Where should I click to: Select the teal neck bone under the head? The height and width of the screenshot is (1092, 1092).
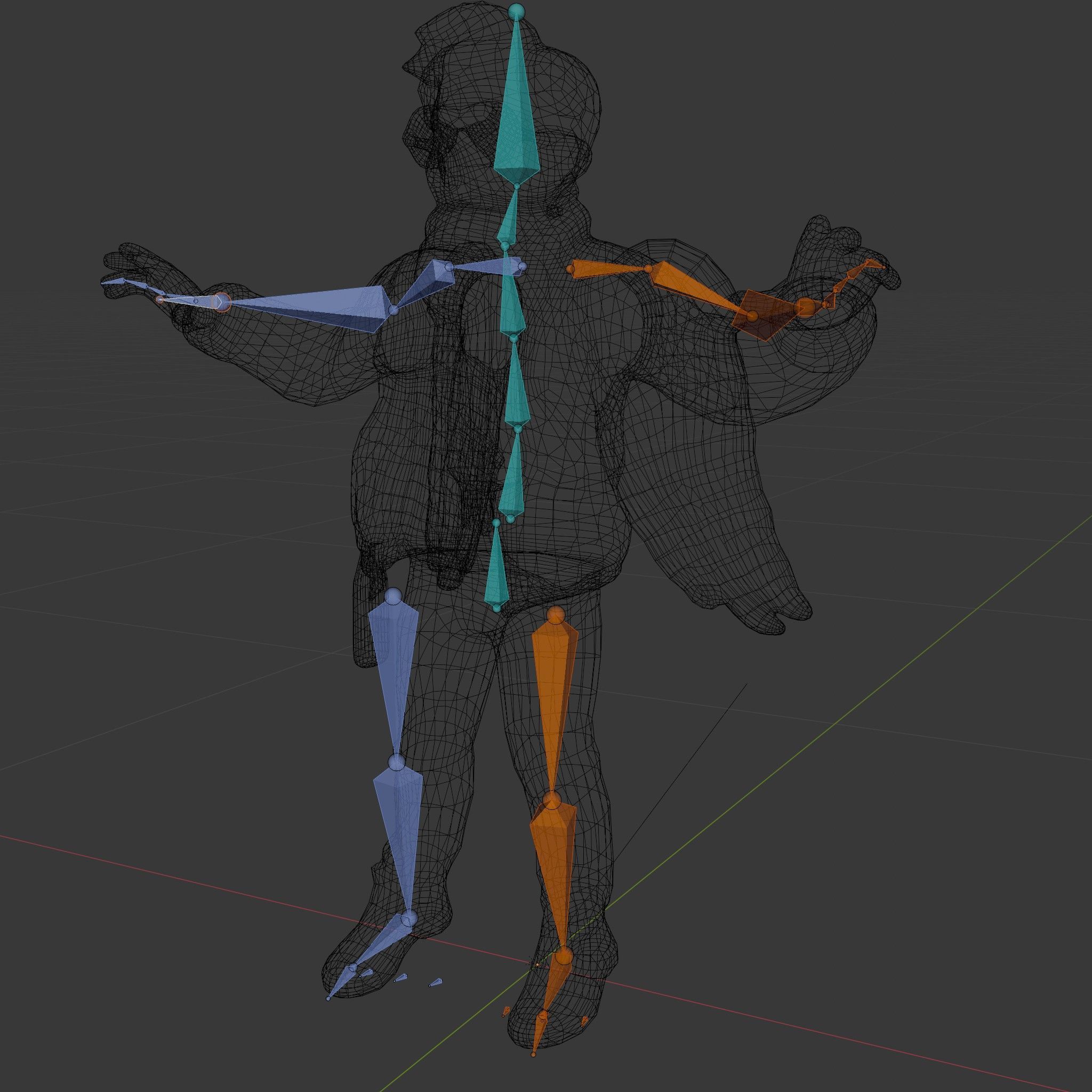pyautogui.click(x=508, y=218)
